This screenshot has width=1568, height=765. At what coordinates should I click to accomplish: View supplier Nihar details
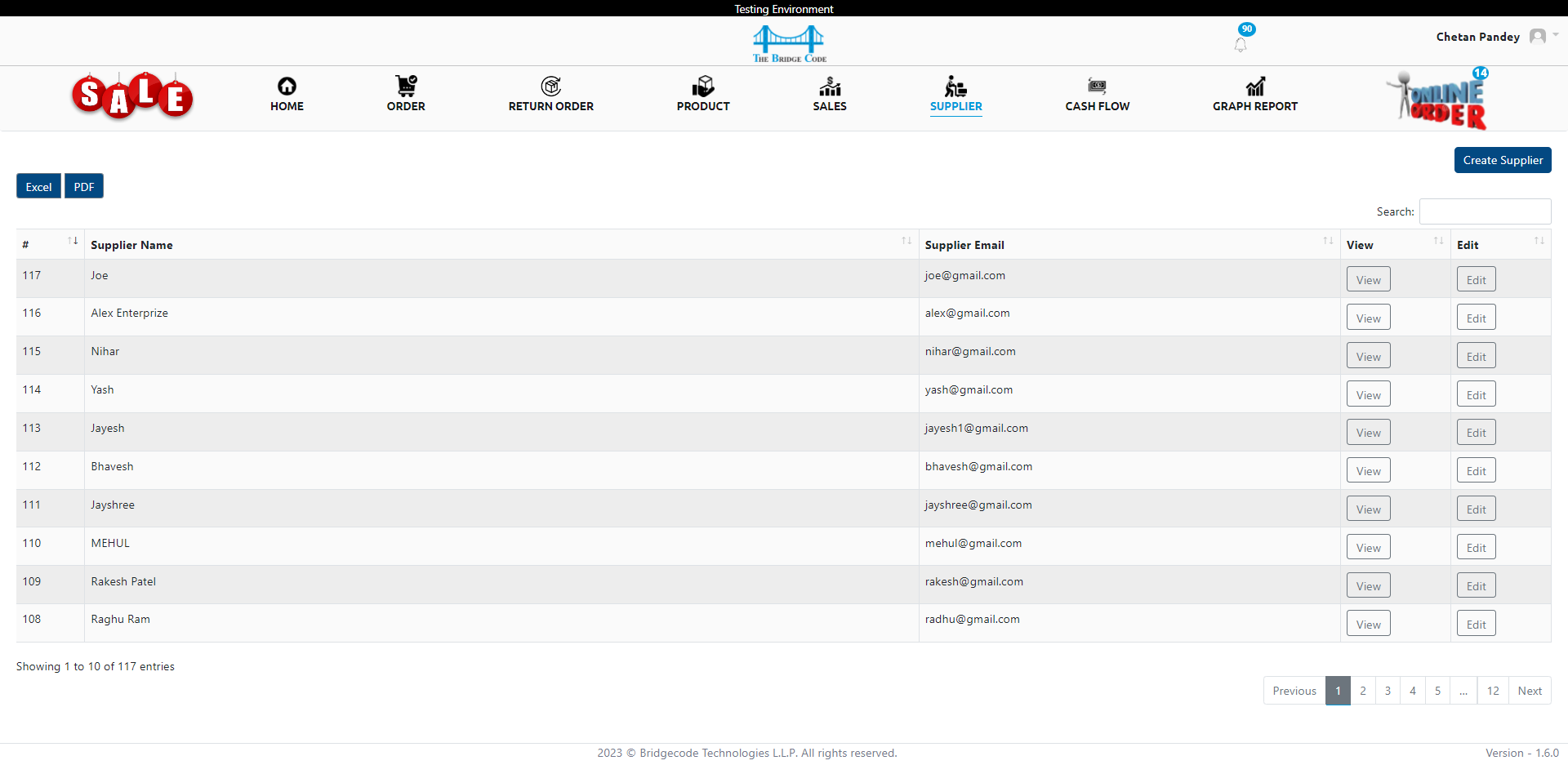(x=1369, y=356)
